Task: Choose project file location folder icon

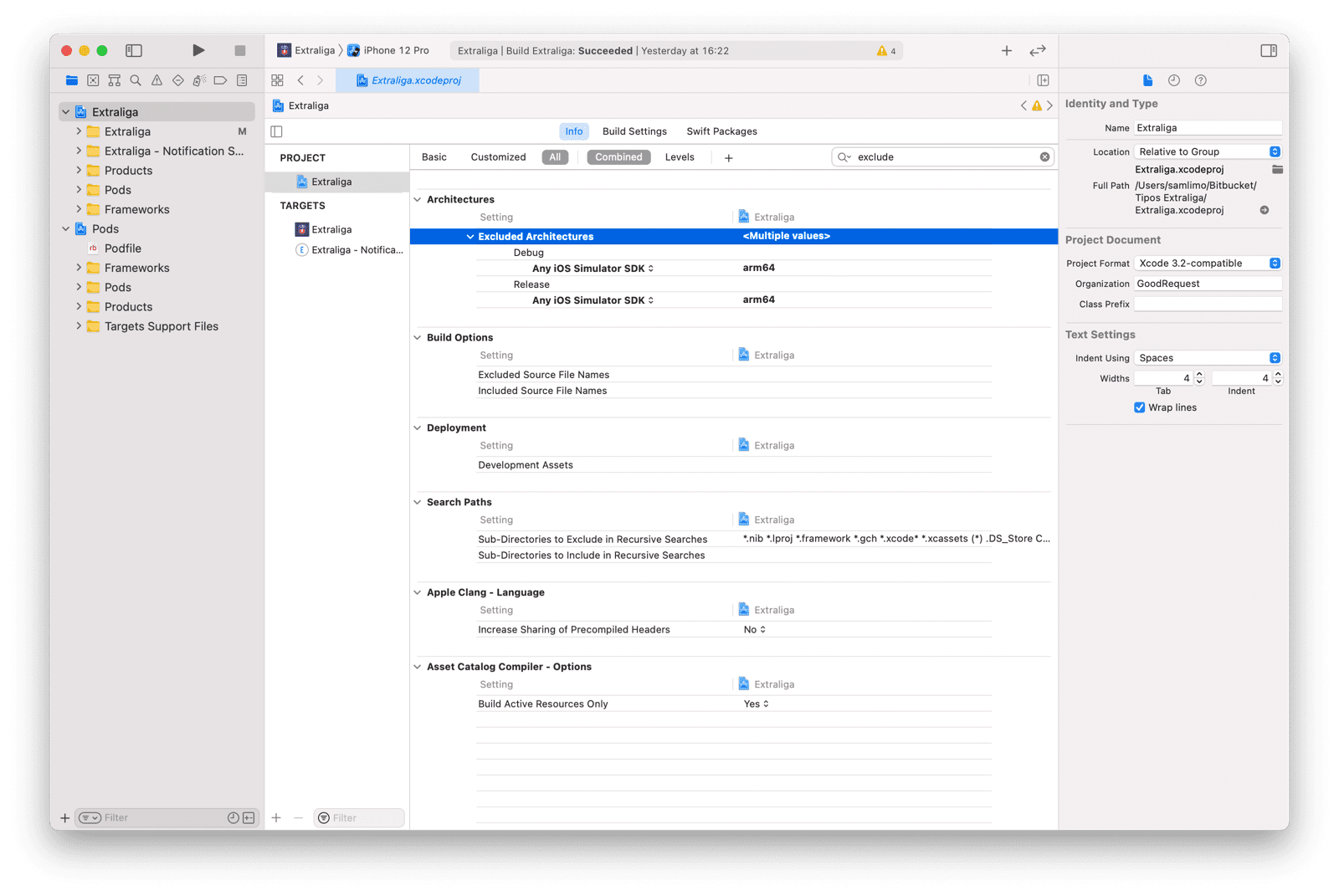Action: click(1277, 169)
